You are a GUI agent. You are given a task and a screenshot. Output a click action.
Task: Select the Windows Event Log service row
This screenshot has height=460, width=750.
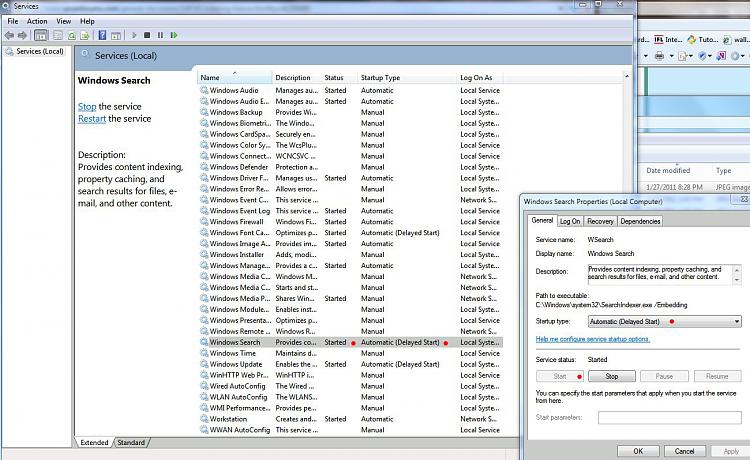(350, 211)
